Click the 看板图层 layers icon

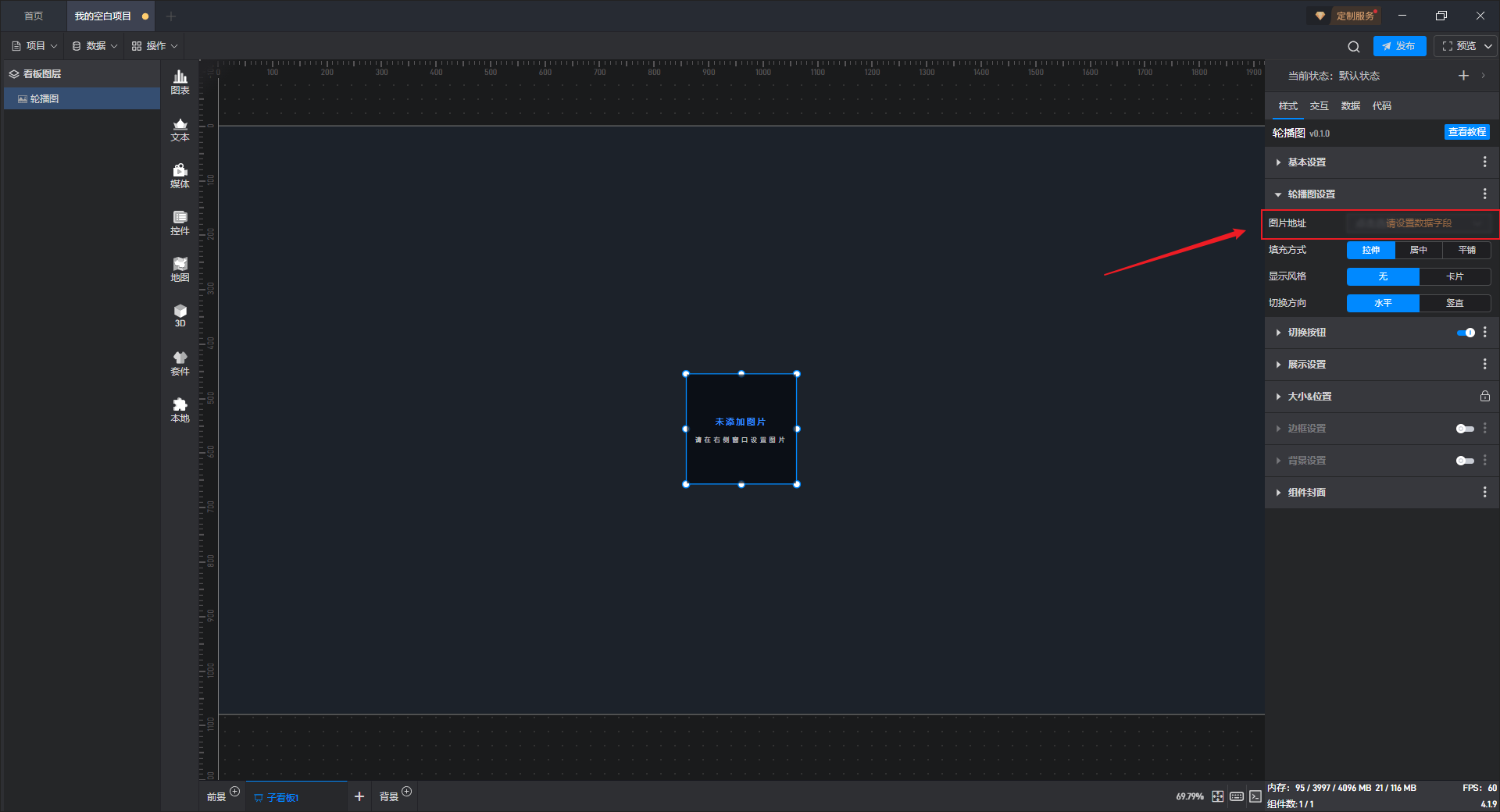pyautogui.click(x=13, y=74)
